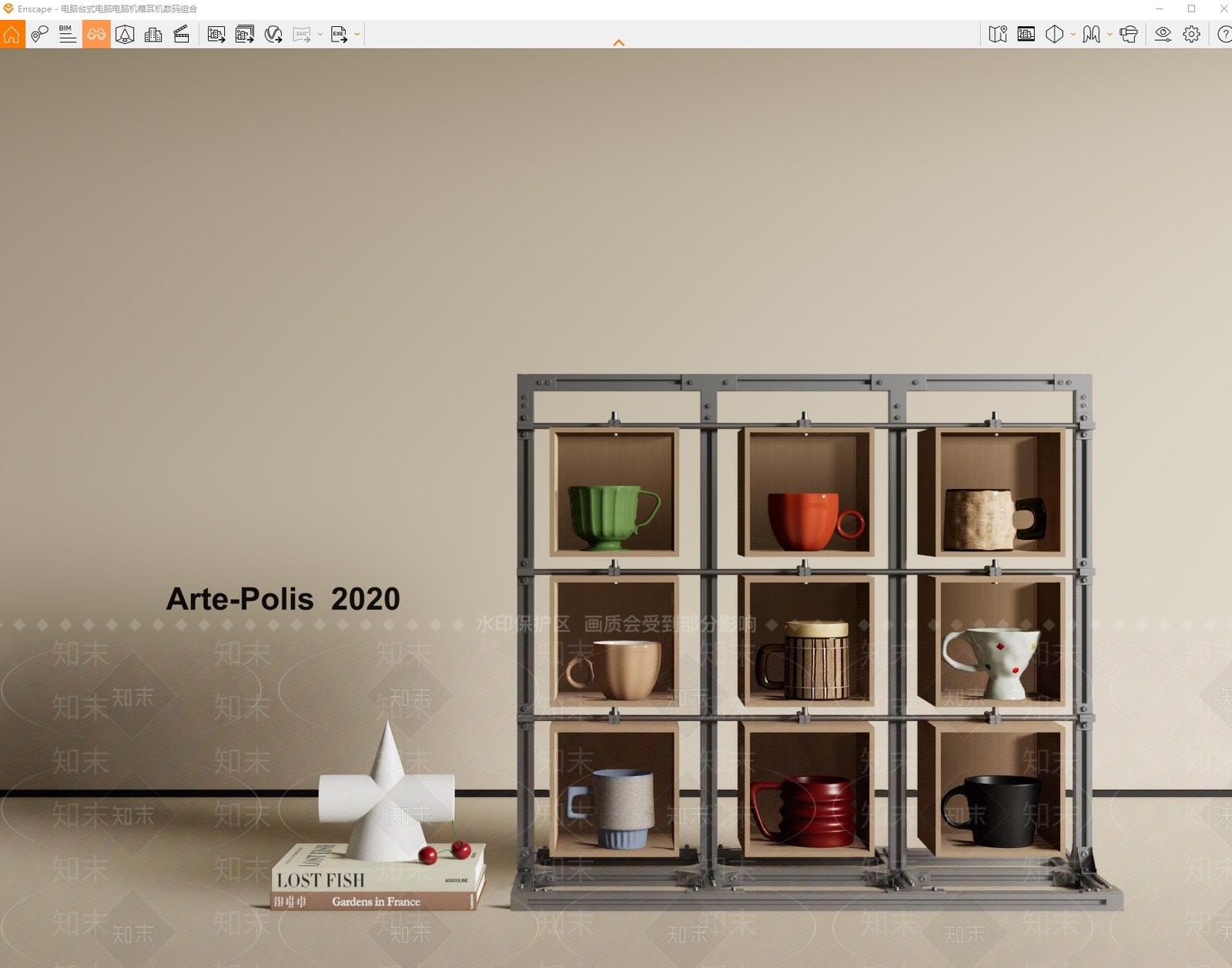
Task: Click the Screenshot export icon
Action: [x=216, y=35]
